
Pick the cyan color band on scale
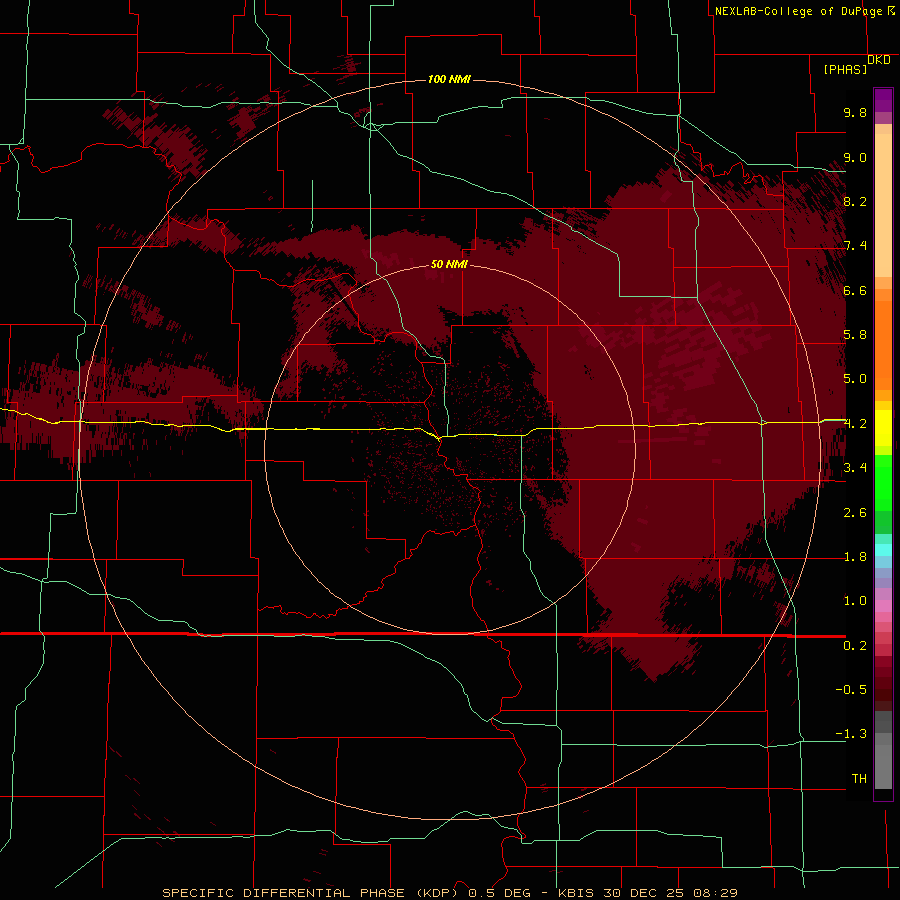[883, 550]
